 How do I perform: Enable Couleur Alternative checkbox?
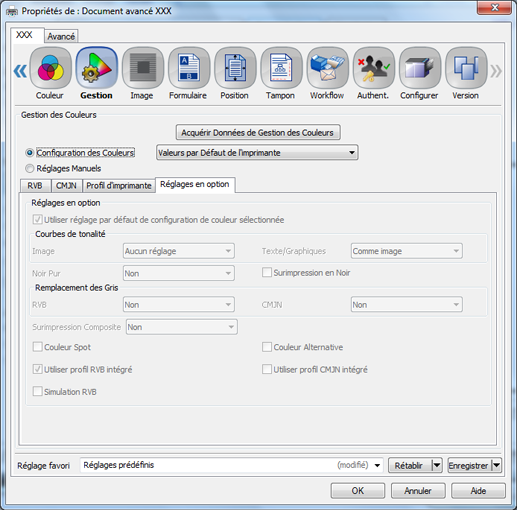[x=267, y=347]
